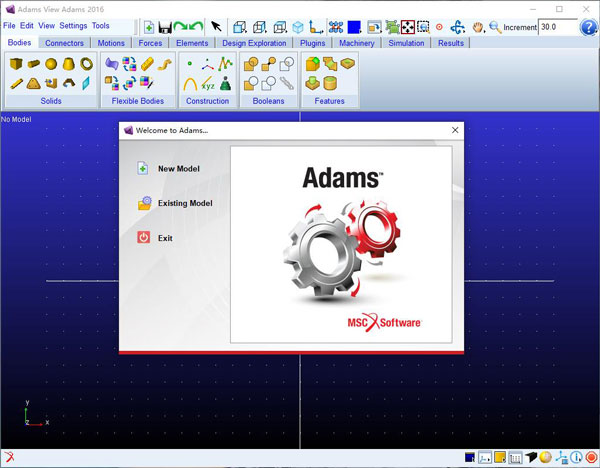This screenshot has width=600, height=468.
Task: Click the yellow flexible beam icon
Action: coord(147,64)
